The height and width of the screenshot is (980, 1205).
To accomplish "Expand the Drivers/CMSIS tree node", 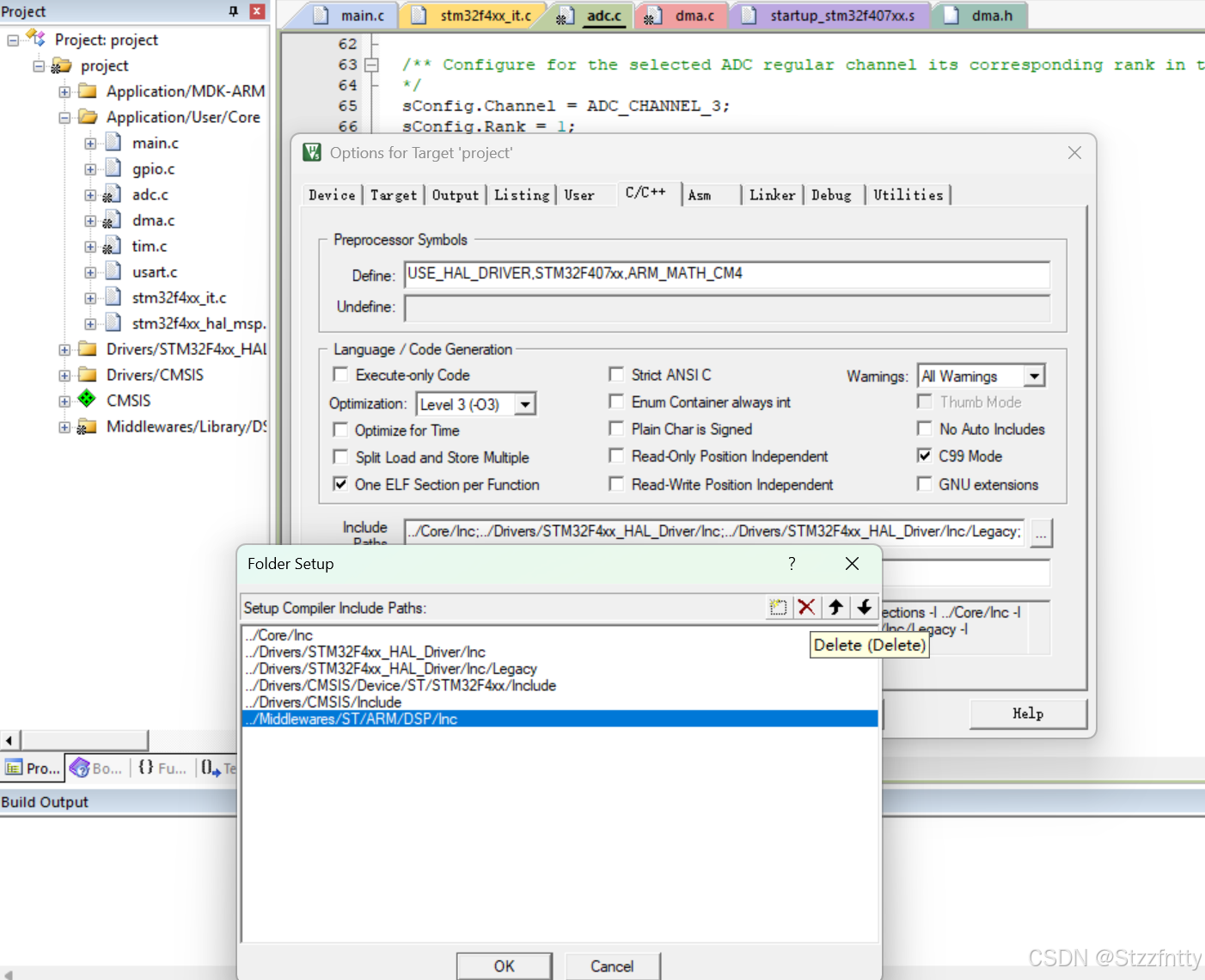I will (x=64, y=375).
